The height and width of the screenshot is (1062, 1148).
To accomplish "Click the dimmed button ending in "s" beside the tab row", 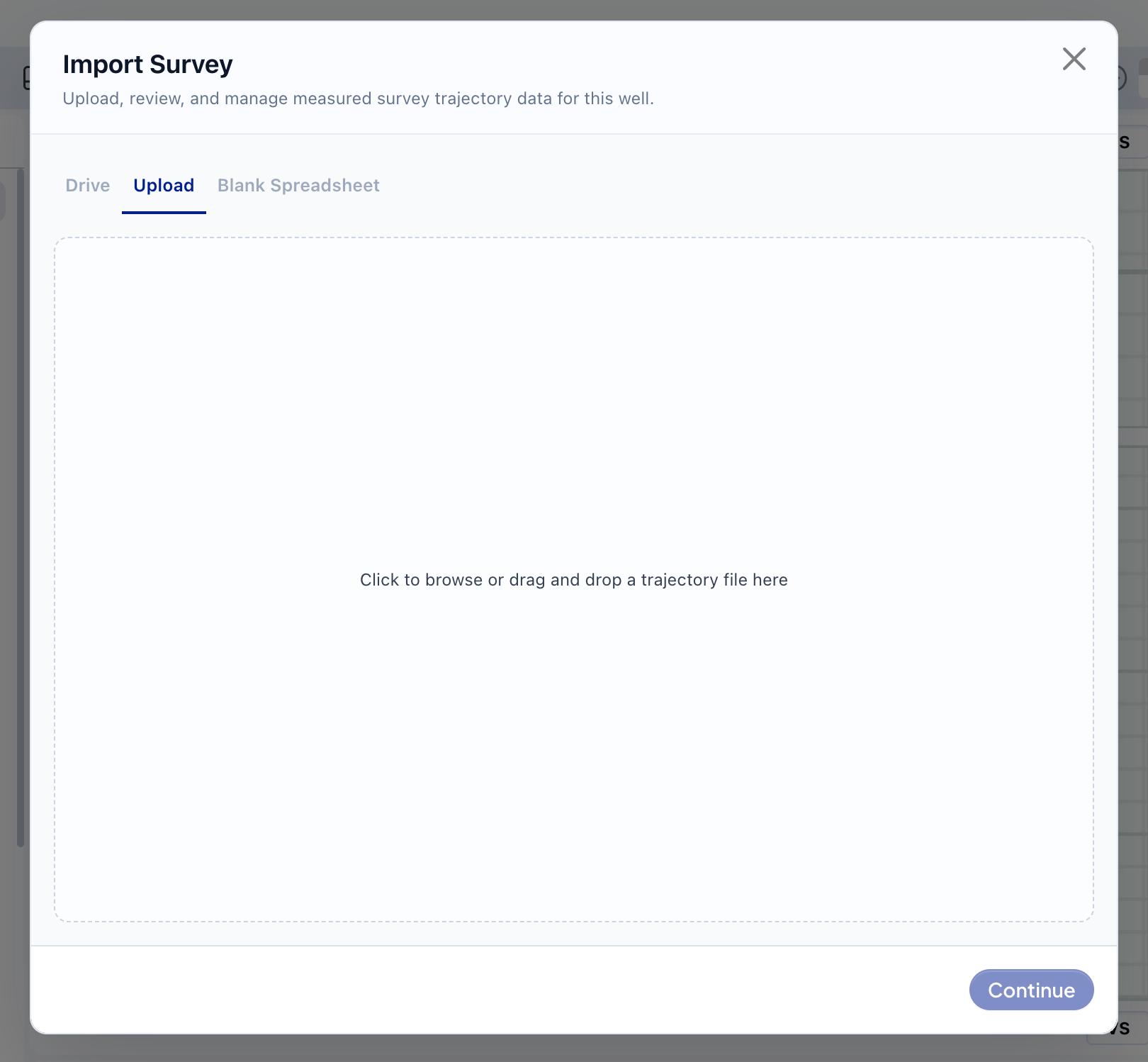I will 1132,142.
